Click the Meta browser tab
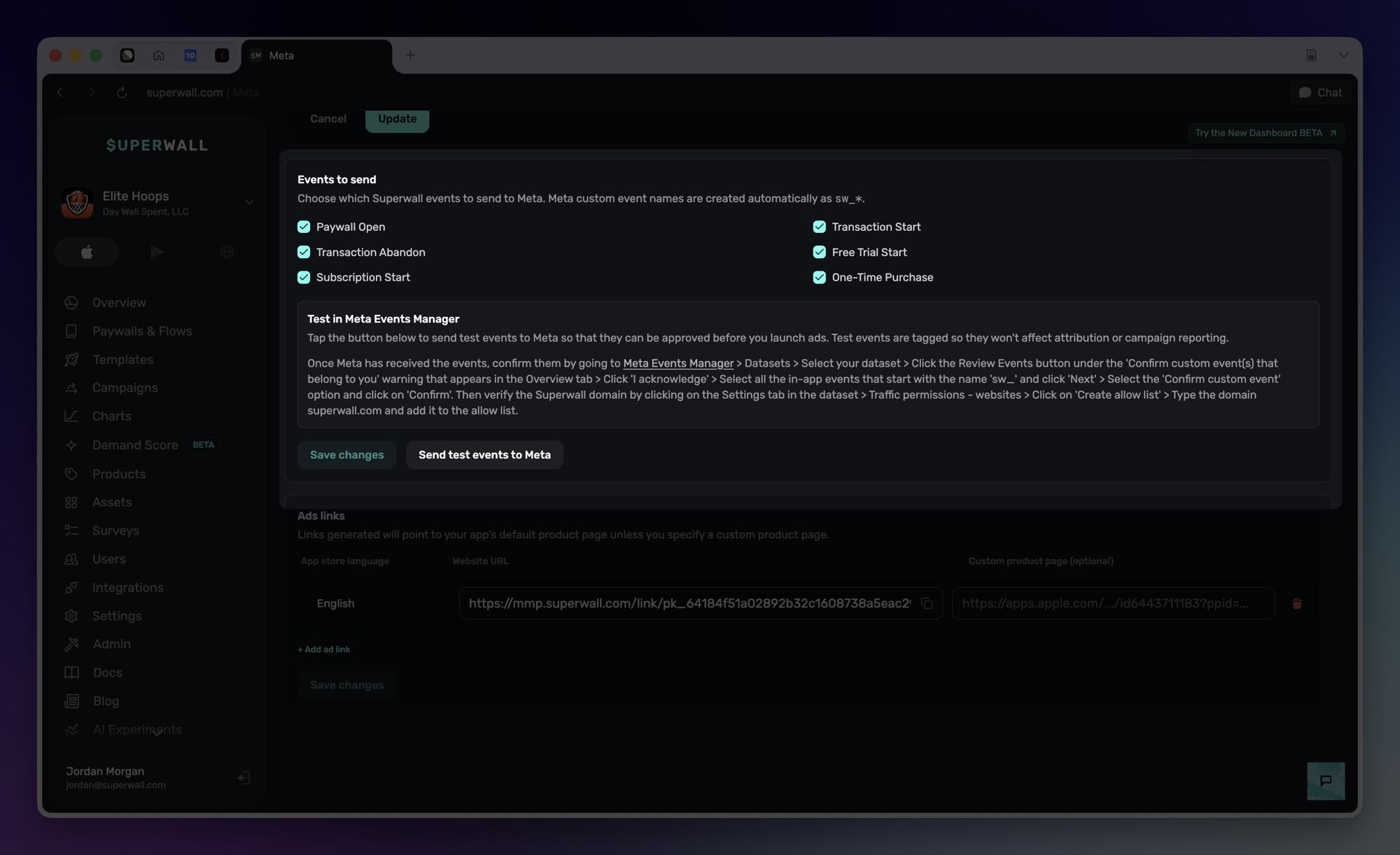The width and height of the screenshot is (1400, 855). [316, 55]
